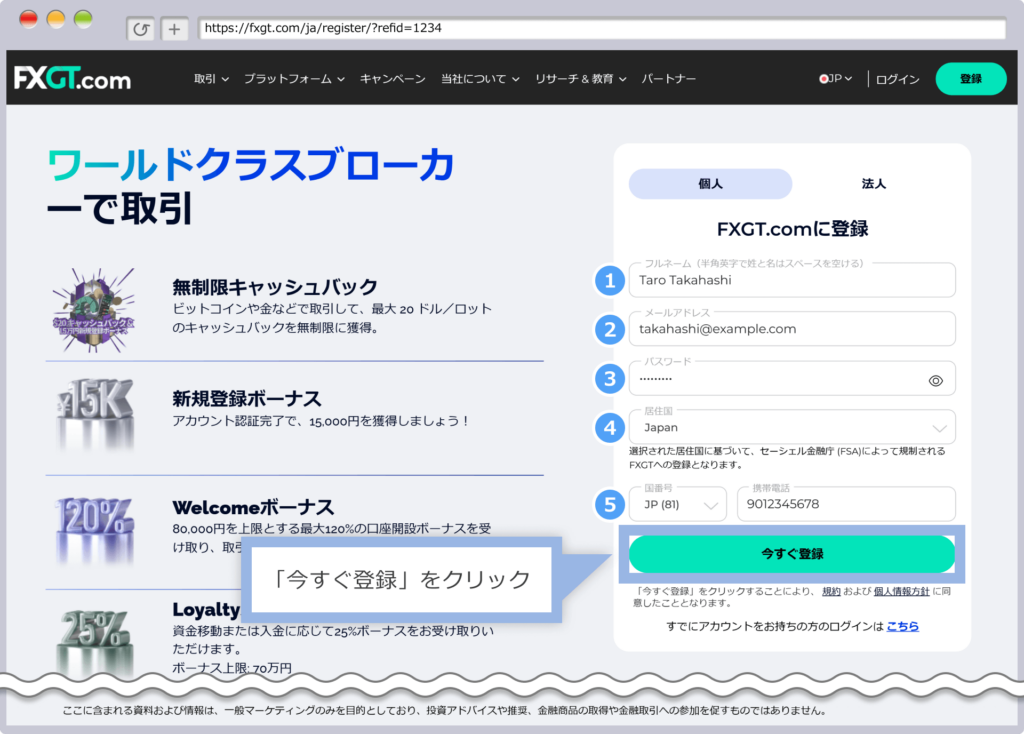Click the メールアドレス email field

[792, 328]
